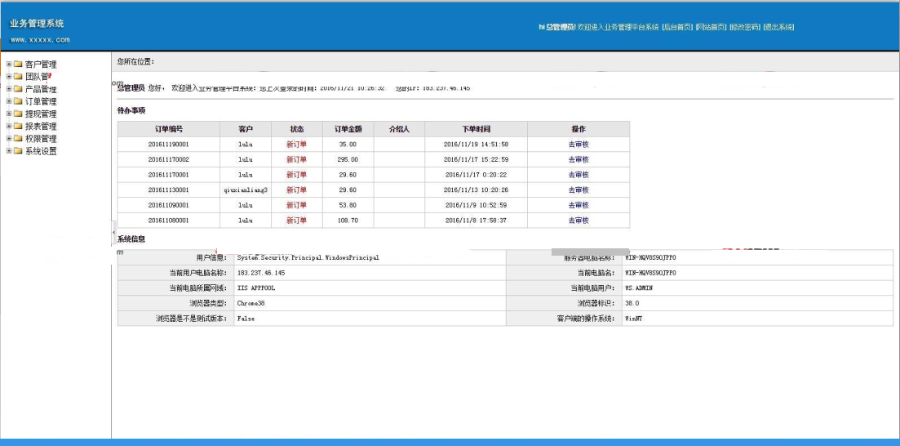Viewport: 900px width, 446px height.
Task: Open the 产品管理 menu label
Action: pyautogui.click(x=41, y=90)
